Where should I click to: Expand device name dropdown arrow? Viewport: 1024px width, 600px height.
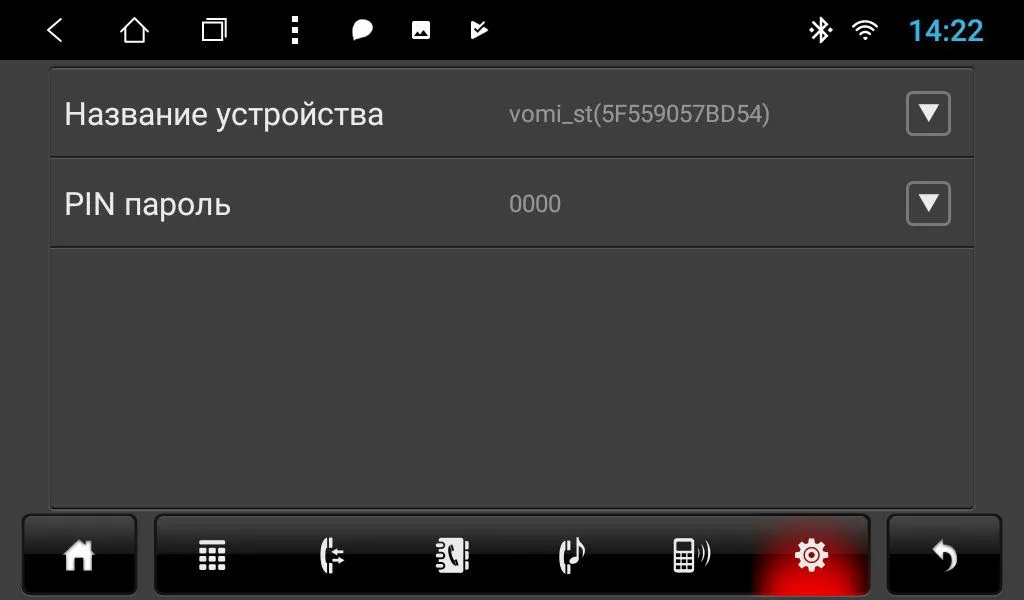tap(928, 114)
